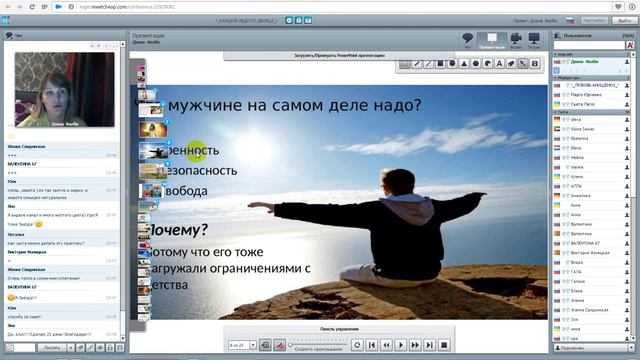Switch to the Video camera tab
The height and width of the screenshot is (360, 640).
click(x=516, y=40)
